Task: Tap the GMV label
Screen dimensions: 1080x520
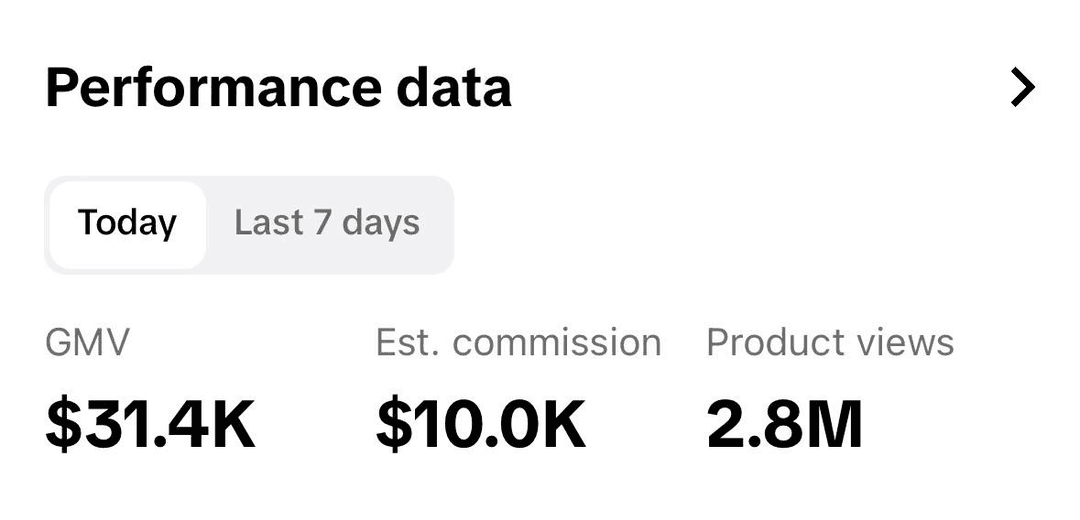Action: coord(88,343)
